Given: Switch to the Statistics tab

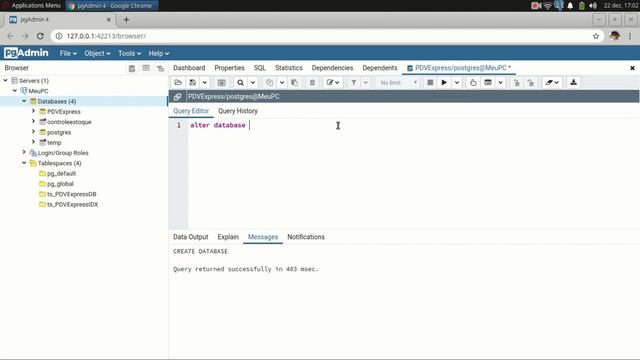Looking at the screenshot, I should (x=289, y=68).
